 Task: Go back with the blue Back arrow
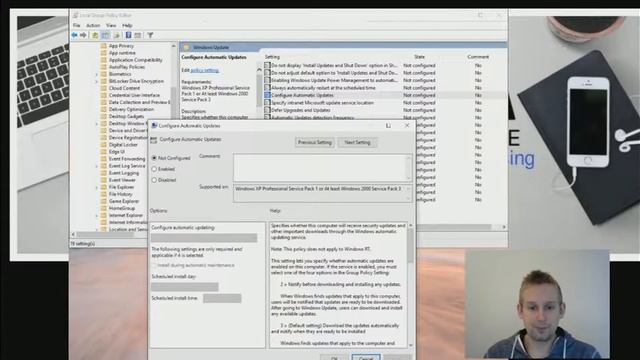tap(74, 36)
